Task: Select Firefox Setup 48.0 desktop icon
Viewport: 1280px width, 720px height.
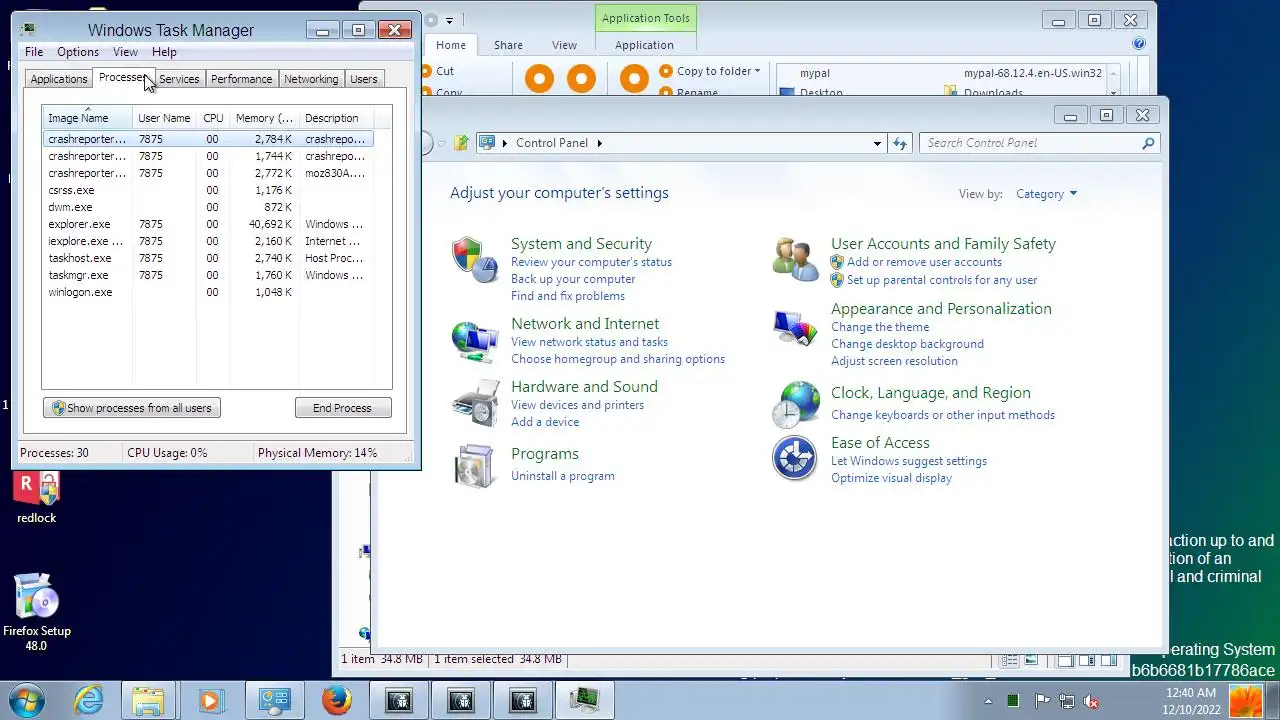Action: click(x=37, y=612)
